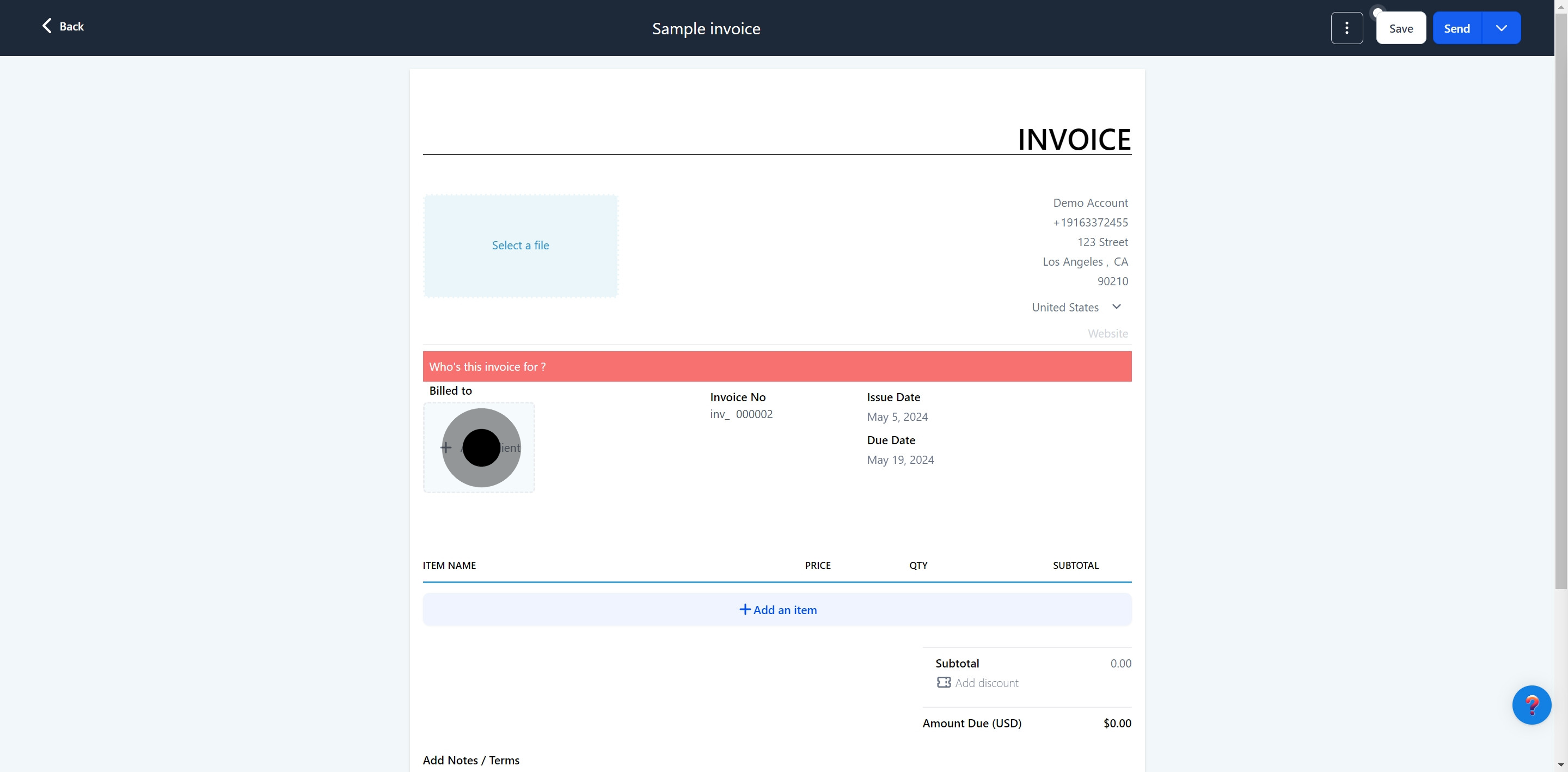Click the Back arrow icon
This screenshot has width=1568, height=772.
click(x=47, y=26)
